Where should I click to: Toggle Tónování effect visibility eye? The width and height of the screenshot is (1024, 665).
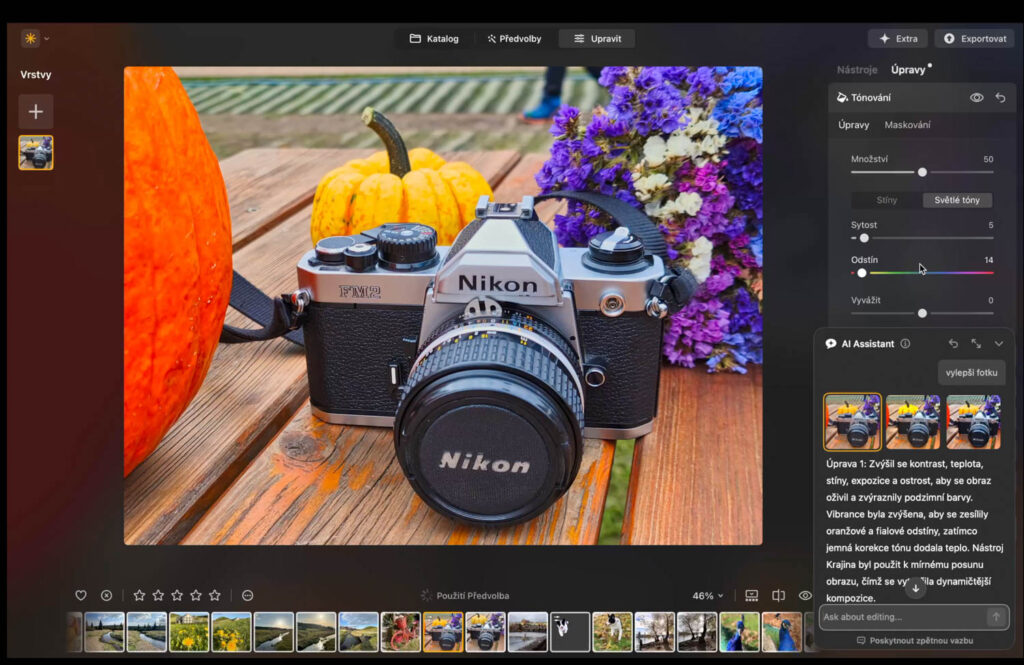pos(976,98)
